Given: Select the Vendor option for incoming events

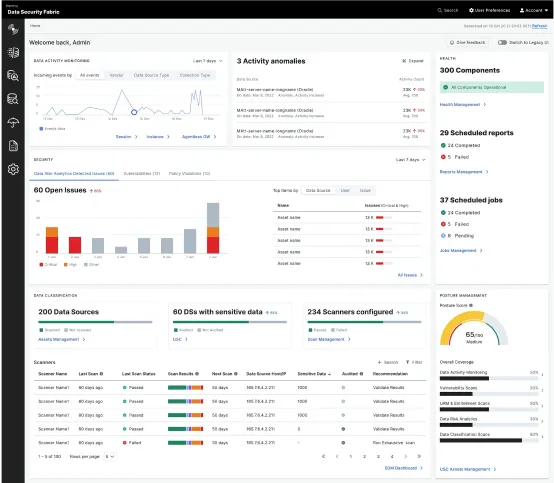Looking at the screenshot, I should [x=117, y=75].
